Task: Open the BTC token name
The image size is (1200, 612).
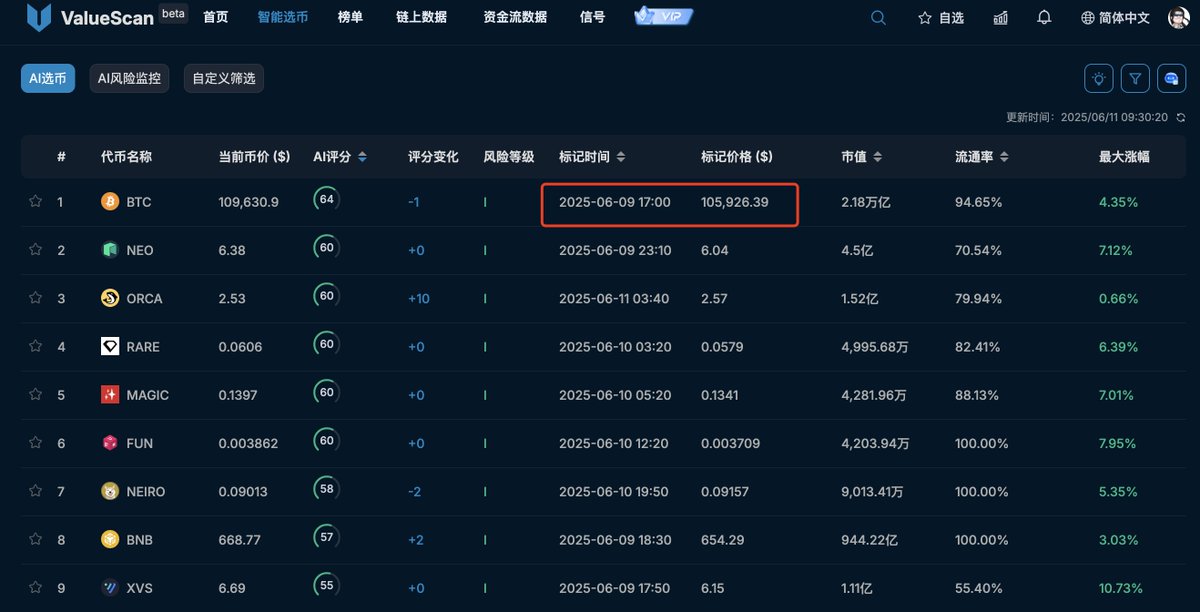Action: click(x=139, y=202)
